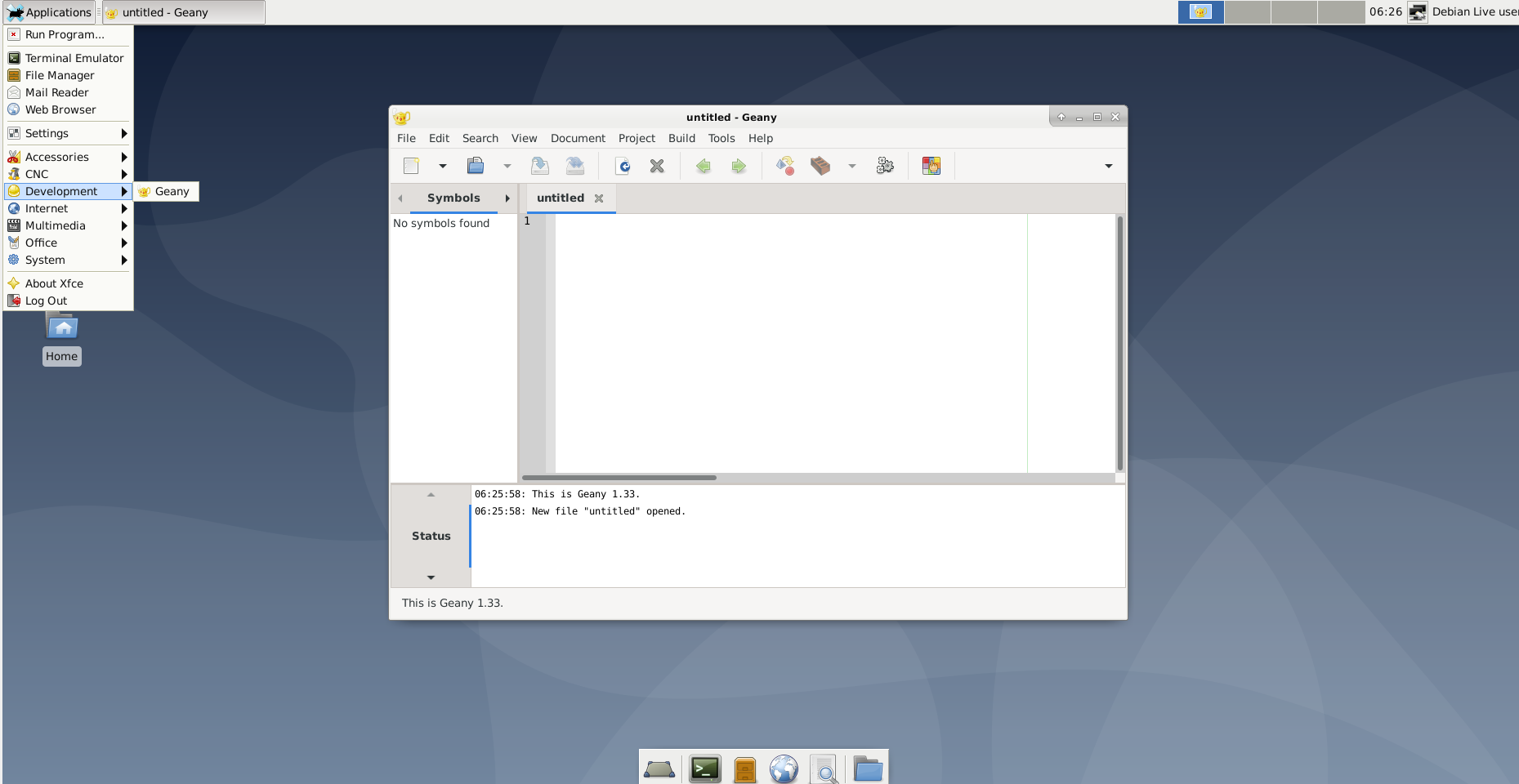The width and height of the screenshot is (1519, 784).
Task: Select the untitled document tab
Action: tap(561, 198)
